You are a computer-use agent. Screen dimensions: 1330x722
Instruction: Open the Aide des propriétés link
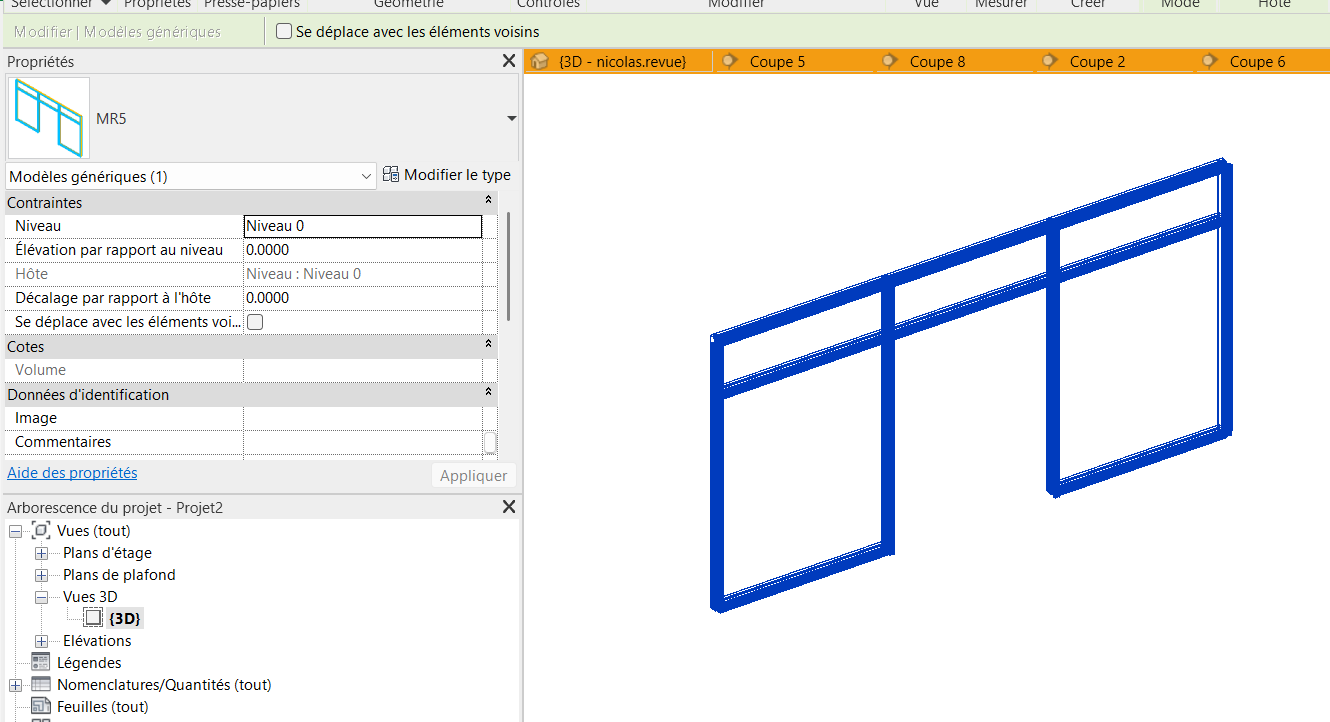pyautogui.click(x=72, y=473)
